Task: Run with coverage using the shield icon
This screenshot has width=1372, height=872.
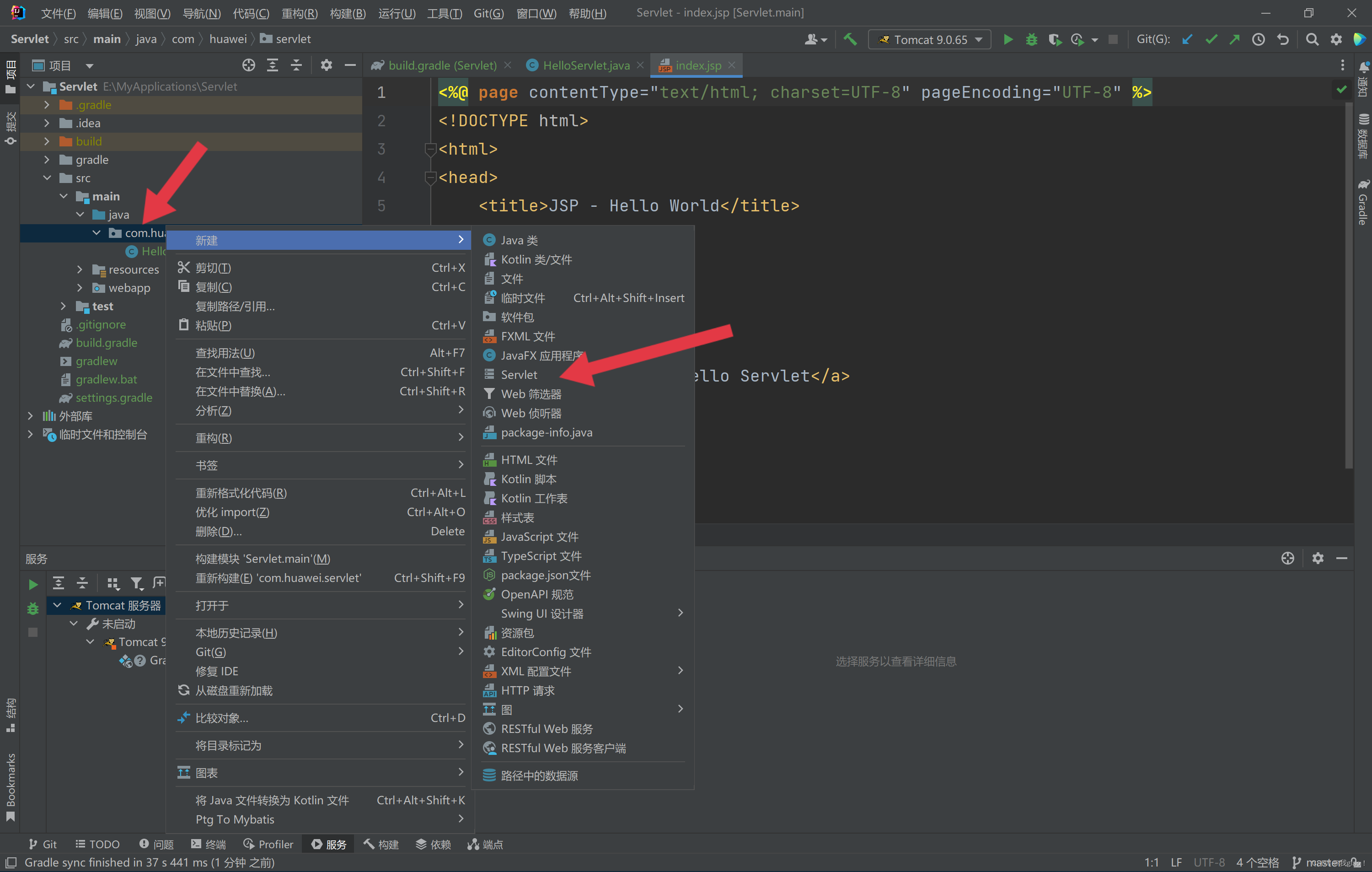Action: click(1054, 39)
